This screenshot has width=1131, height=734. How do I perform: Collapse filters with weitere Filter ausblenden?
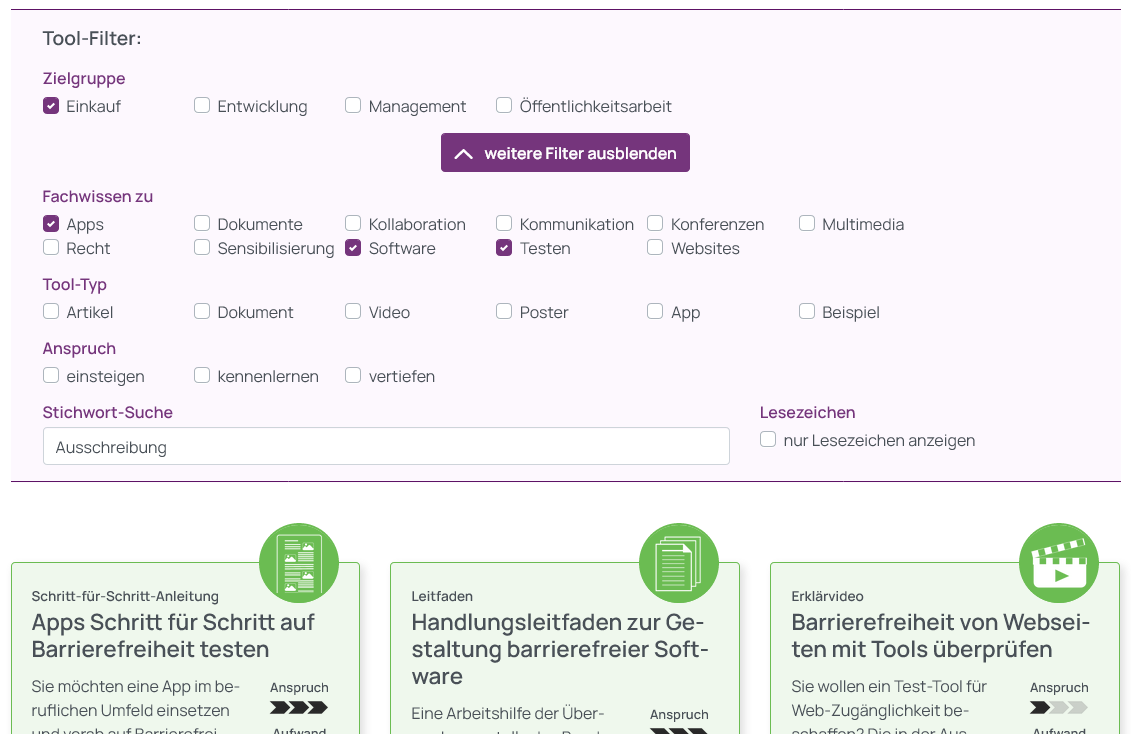[565, 152]
